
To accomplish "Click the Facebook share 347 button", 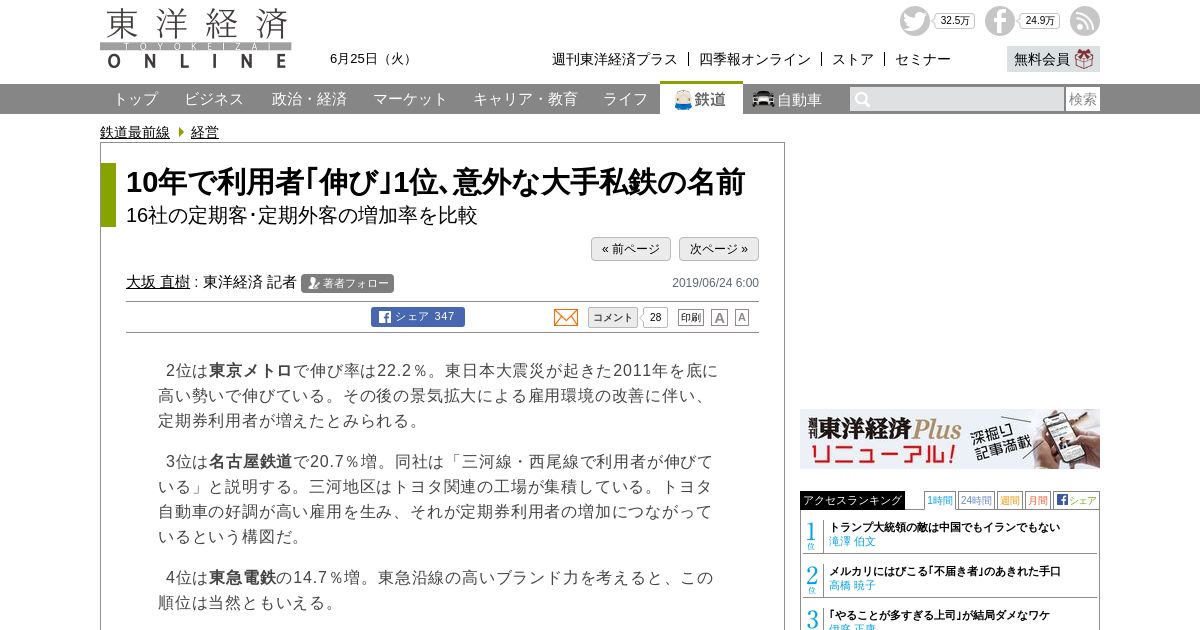I will [x=418, y=317].
